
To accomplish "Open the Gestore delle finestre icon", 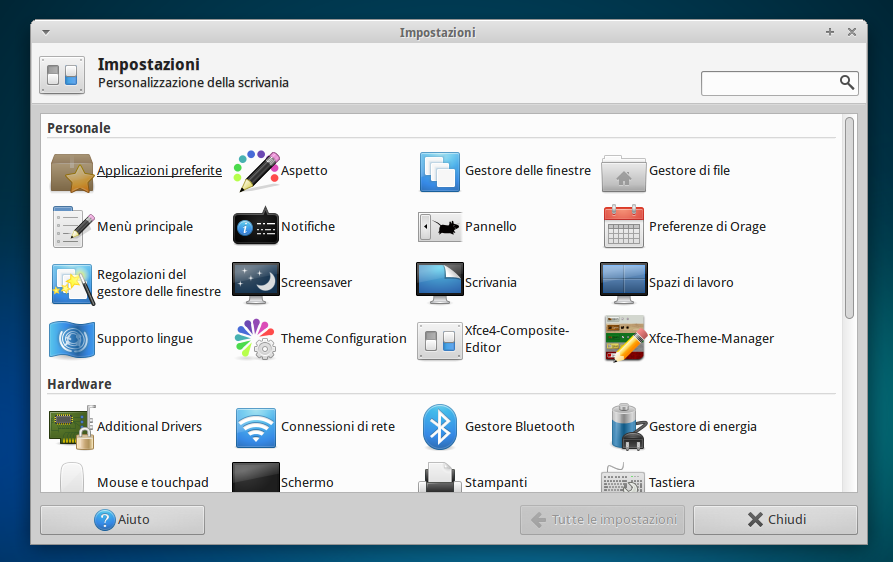I will tap(440, 171).
